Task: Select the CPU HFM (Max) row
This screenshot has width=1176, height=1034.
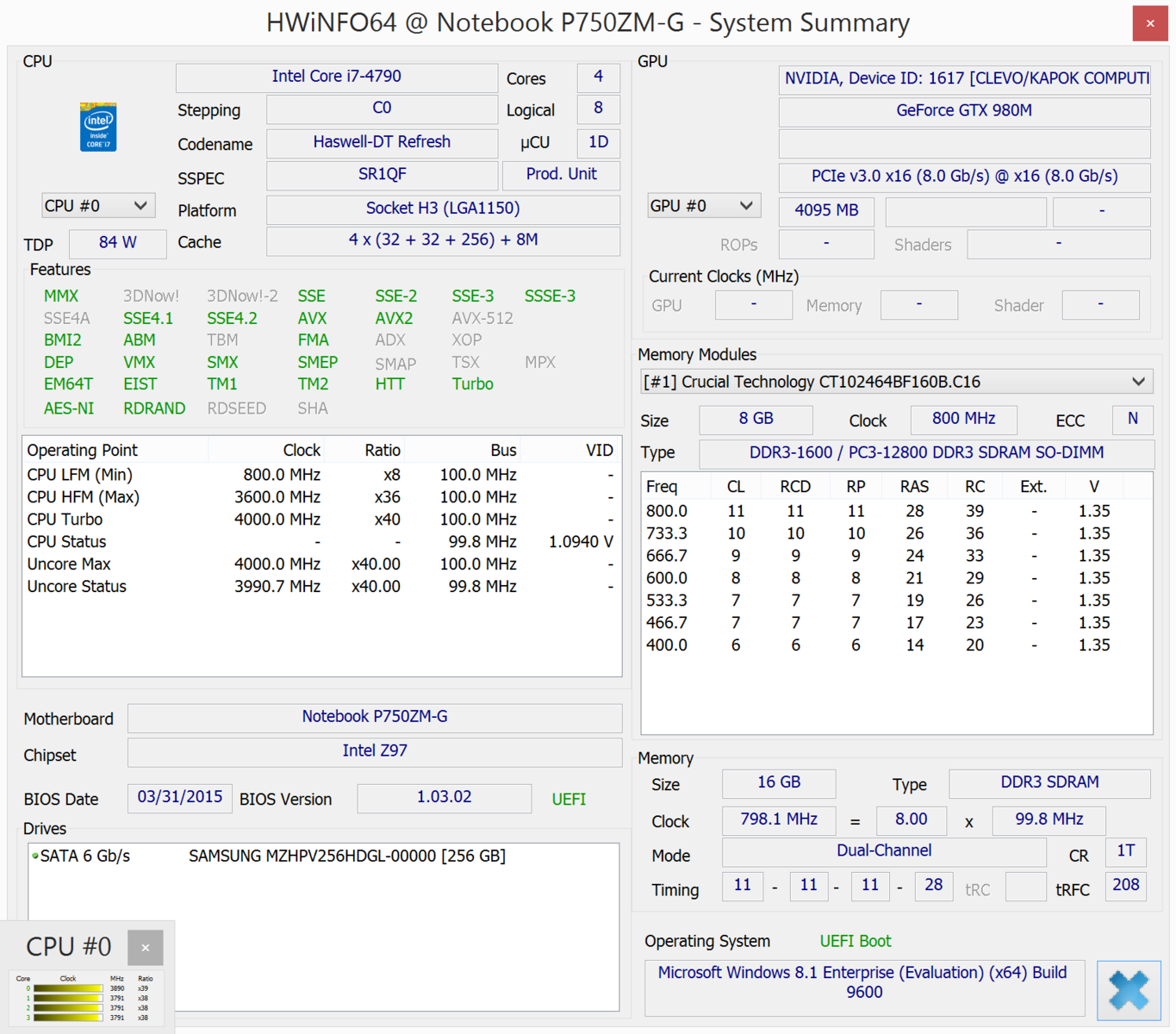Action: coord(321,497)
